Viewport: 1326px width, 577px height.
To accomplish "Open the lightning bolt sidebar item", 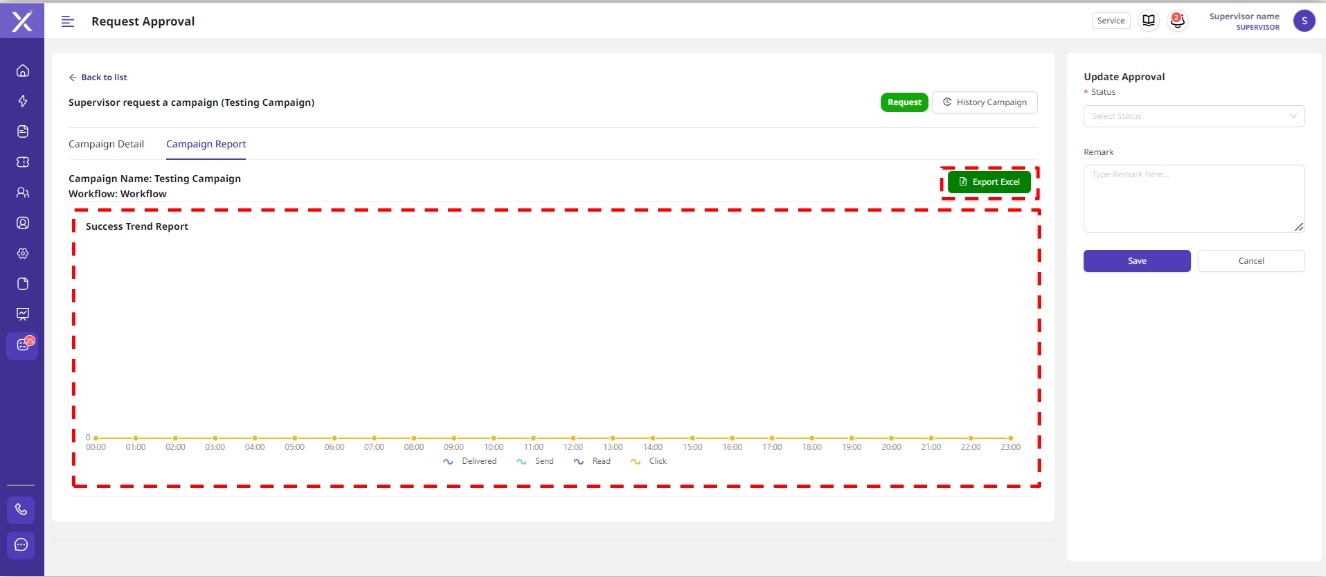I will click(23, 101).
